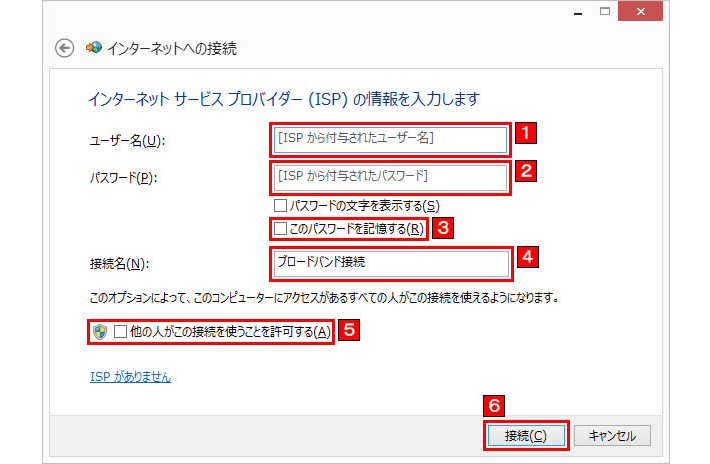Click into the パスワード input field

click(x=390, y=177)
